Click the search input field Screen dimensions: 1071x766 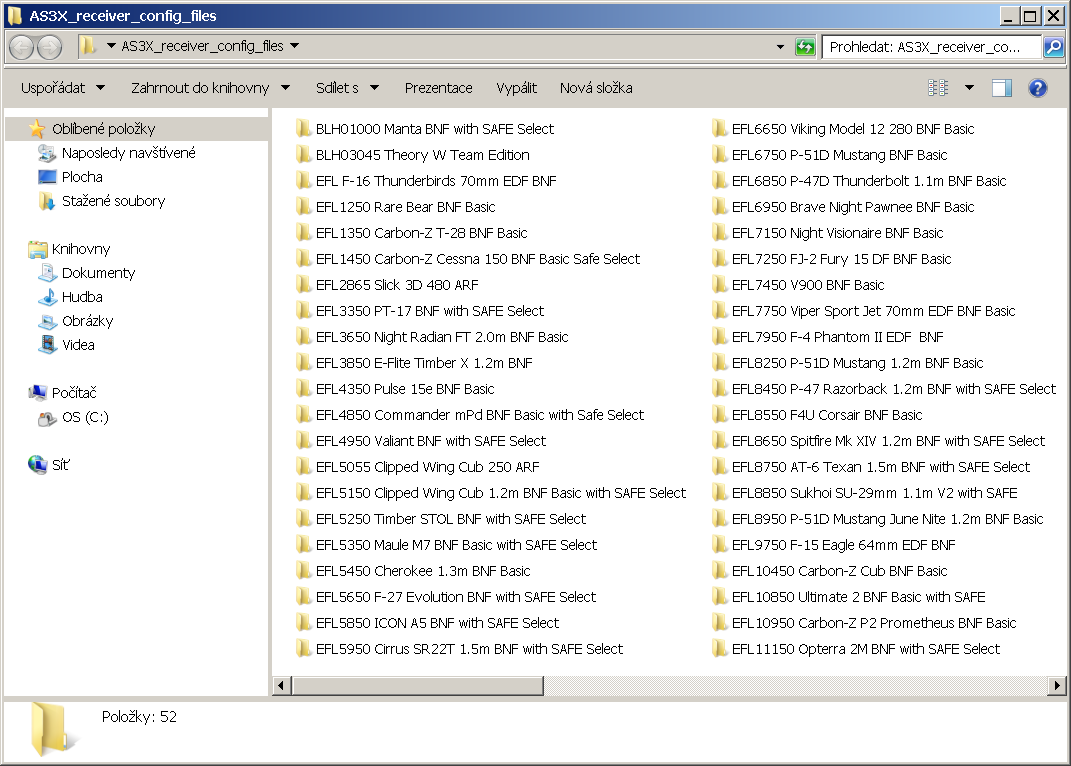click(x=930, y=47)
